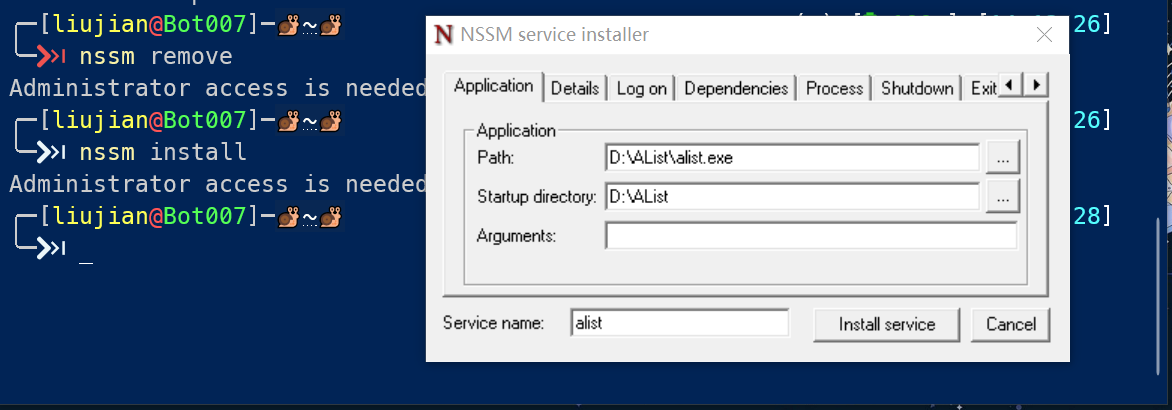Open the Dependencies tab
The width and height of the screenshot is (1172, 410).
click(736, 89)
